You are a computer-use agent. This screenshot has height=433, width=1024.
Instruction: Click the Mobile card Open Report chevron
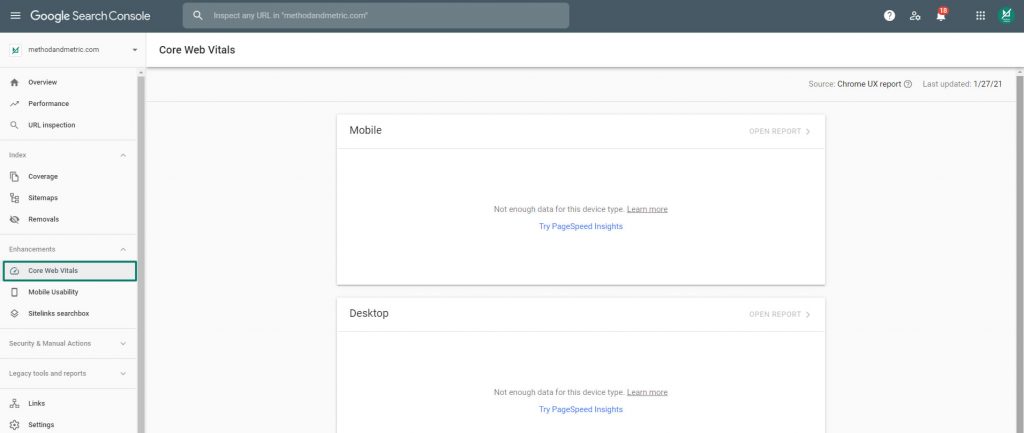point(808,131)
